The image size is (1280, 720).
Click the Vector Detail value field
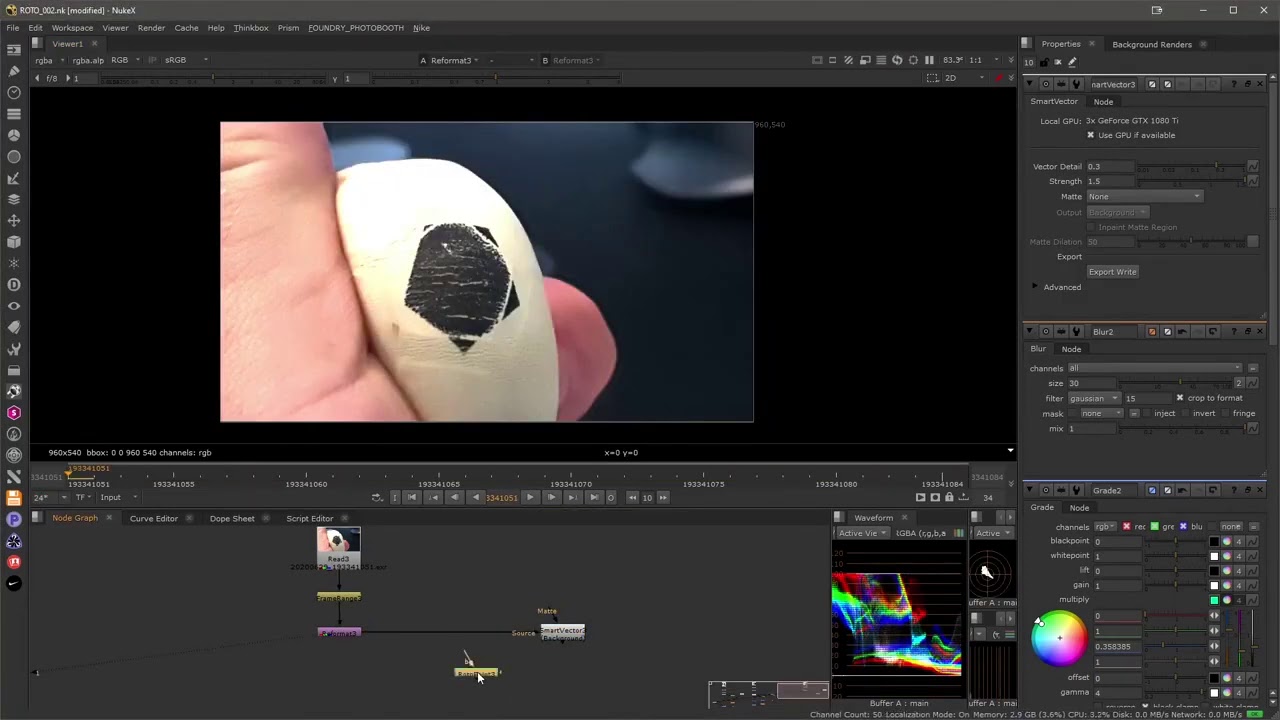point(1110,166)
